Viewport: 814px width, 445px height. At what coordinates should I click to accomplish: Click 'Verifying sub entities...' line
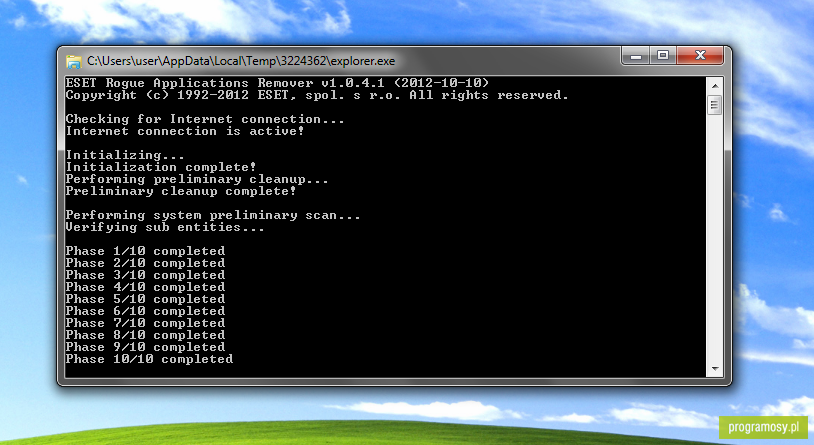165,227
